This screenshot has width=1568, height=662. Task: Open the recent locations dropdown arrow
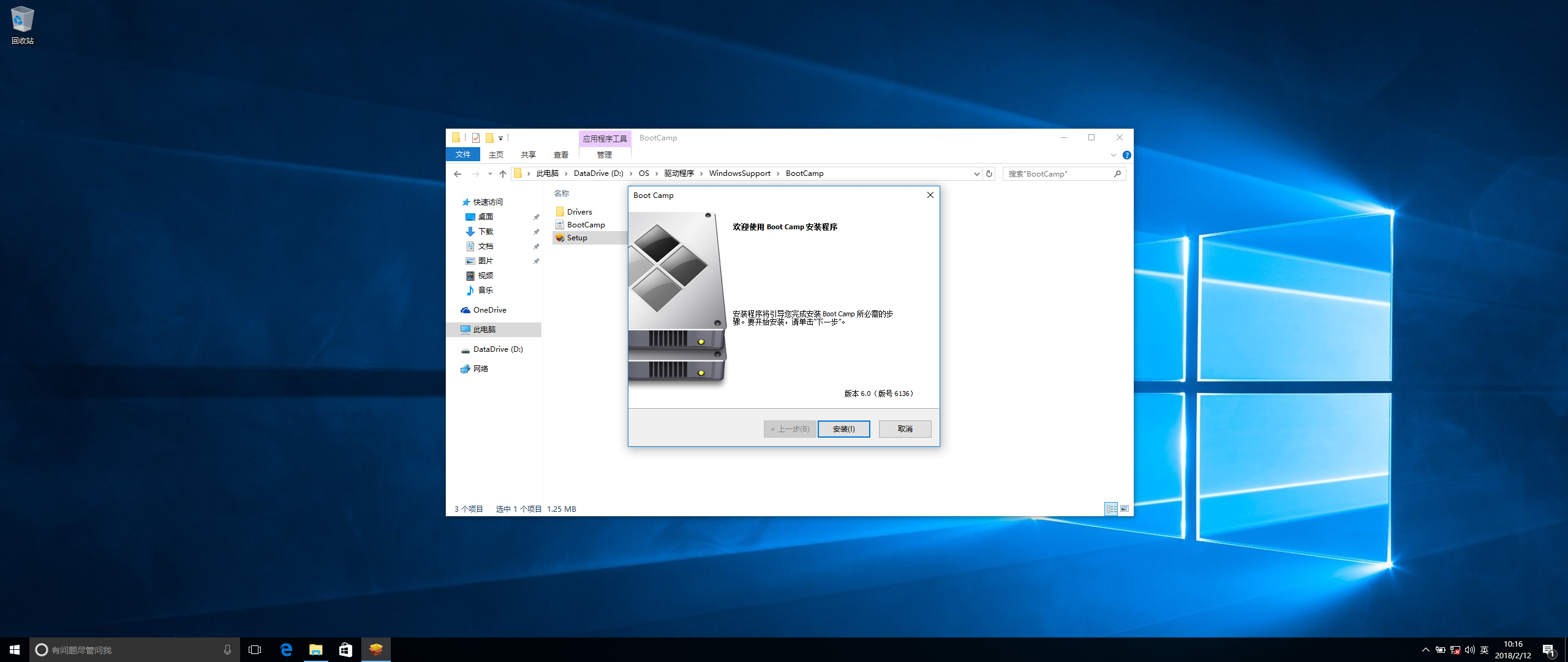[x=490, y=174]
